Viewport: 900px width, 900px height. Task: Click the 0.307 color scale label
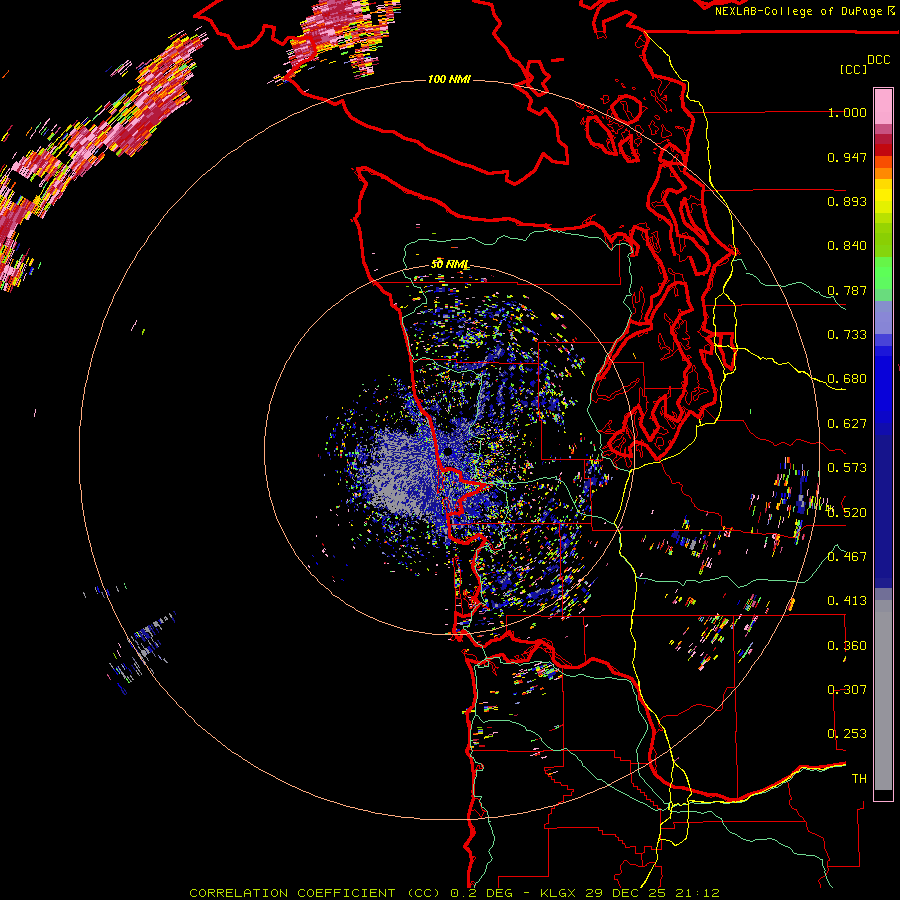[x=847, y=690]
